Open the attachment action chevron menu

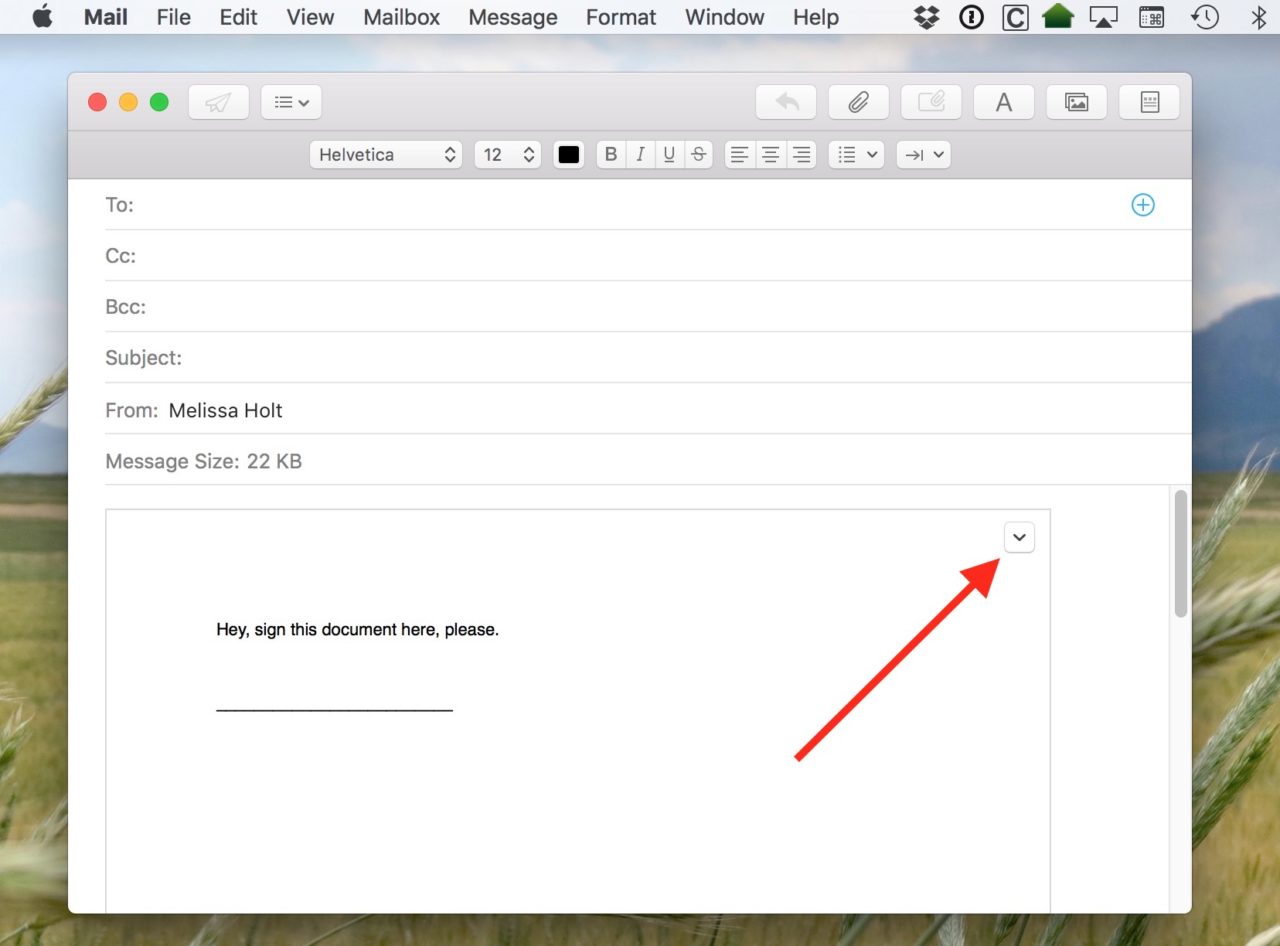pos(1018,537)
